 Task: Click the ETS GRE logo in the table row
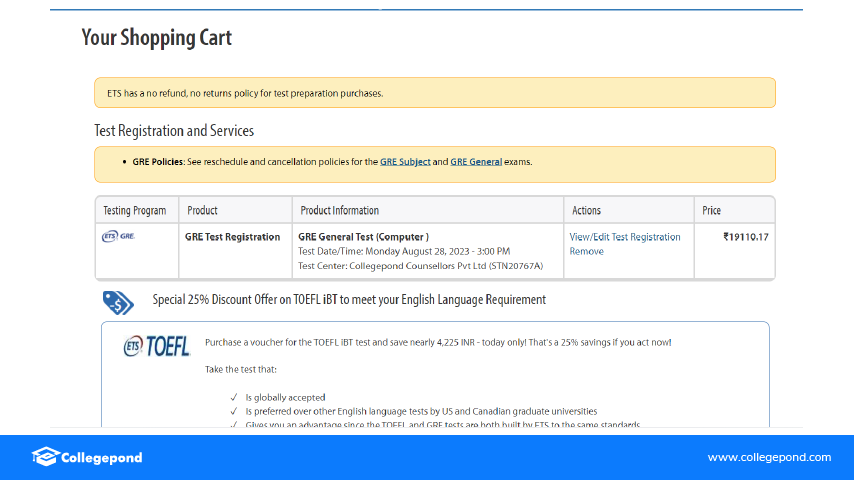118,237
